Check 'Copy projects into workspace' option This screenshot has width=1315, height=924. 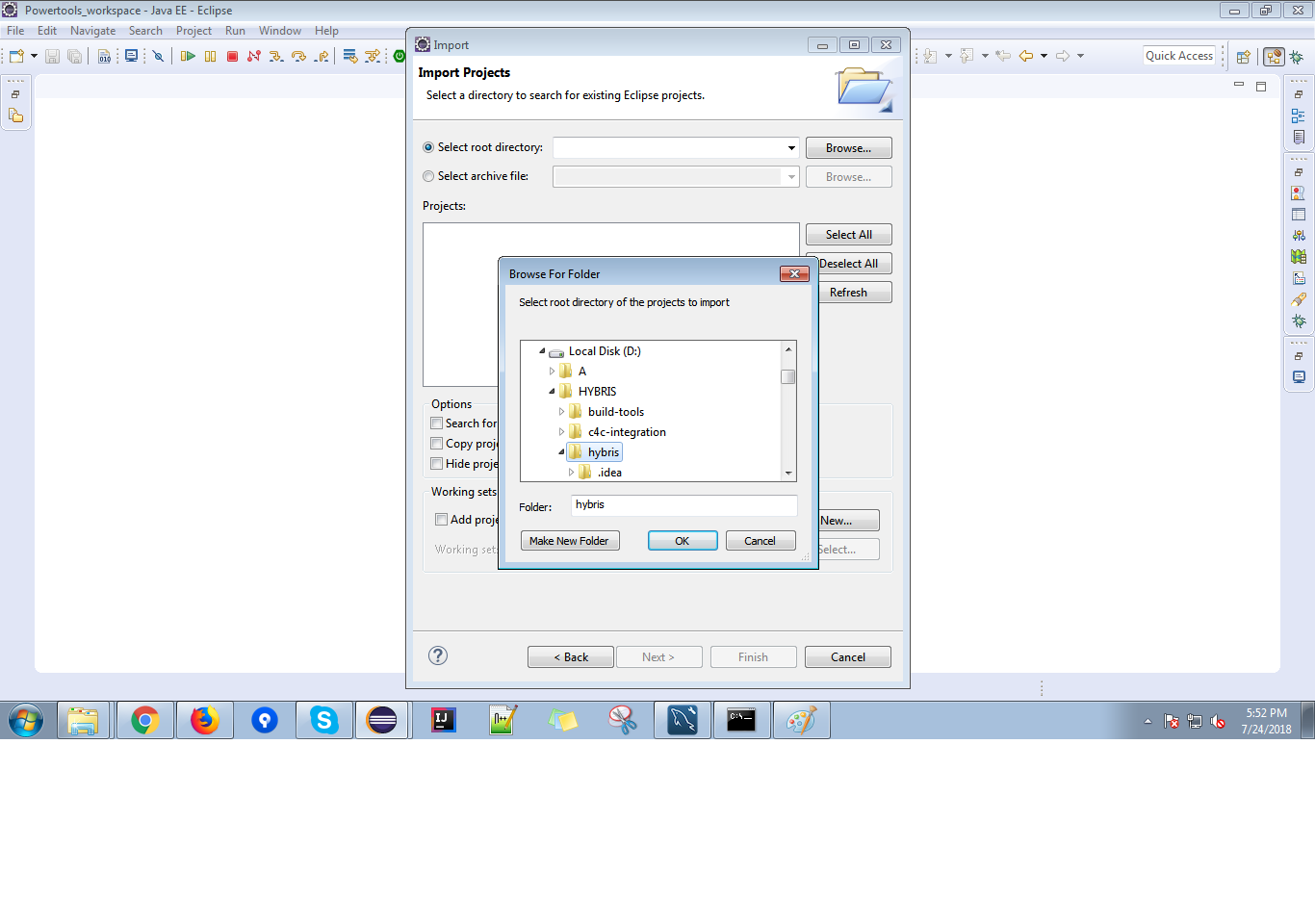[436, 444]
